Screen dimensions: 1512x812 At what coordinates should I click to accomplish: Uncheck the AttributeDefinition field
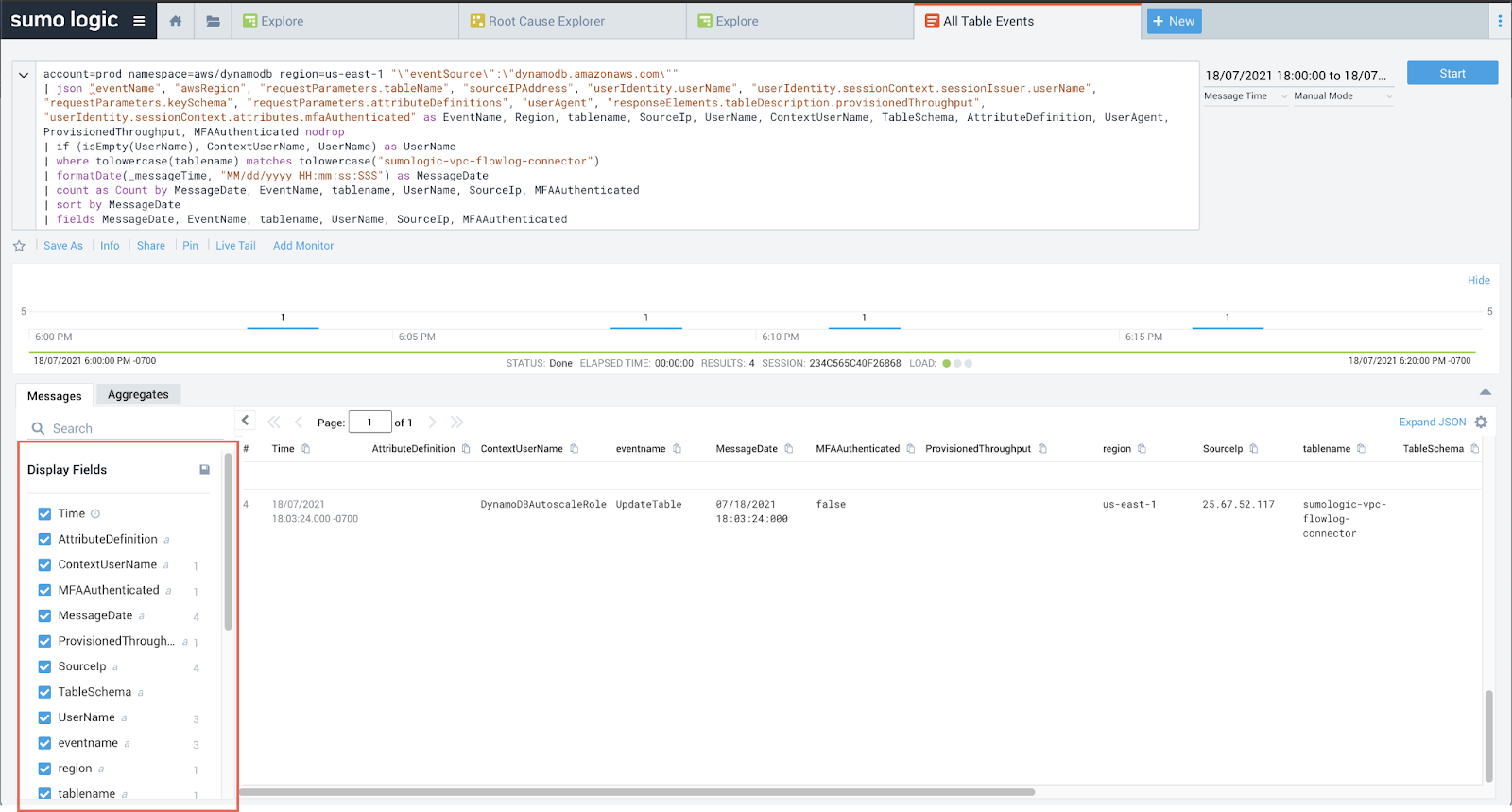point(44,540)
